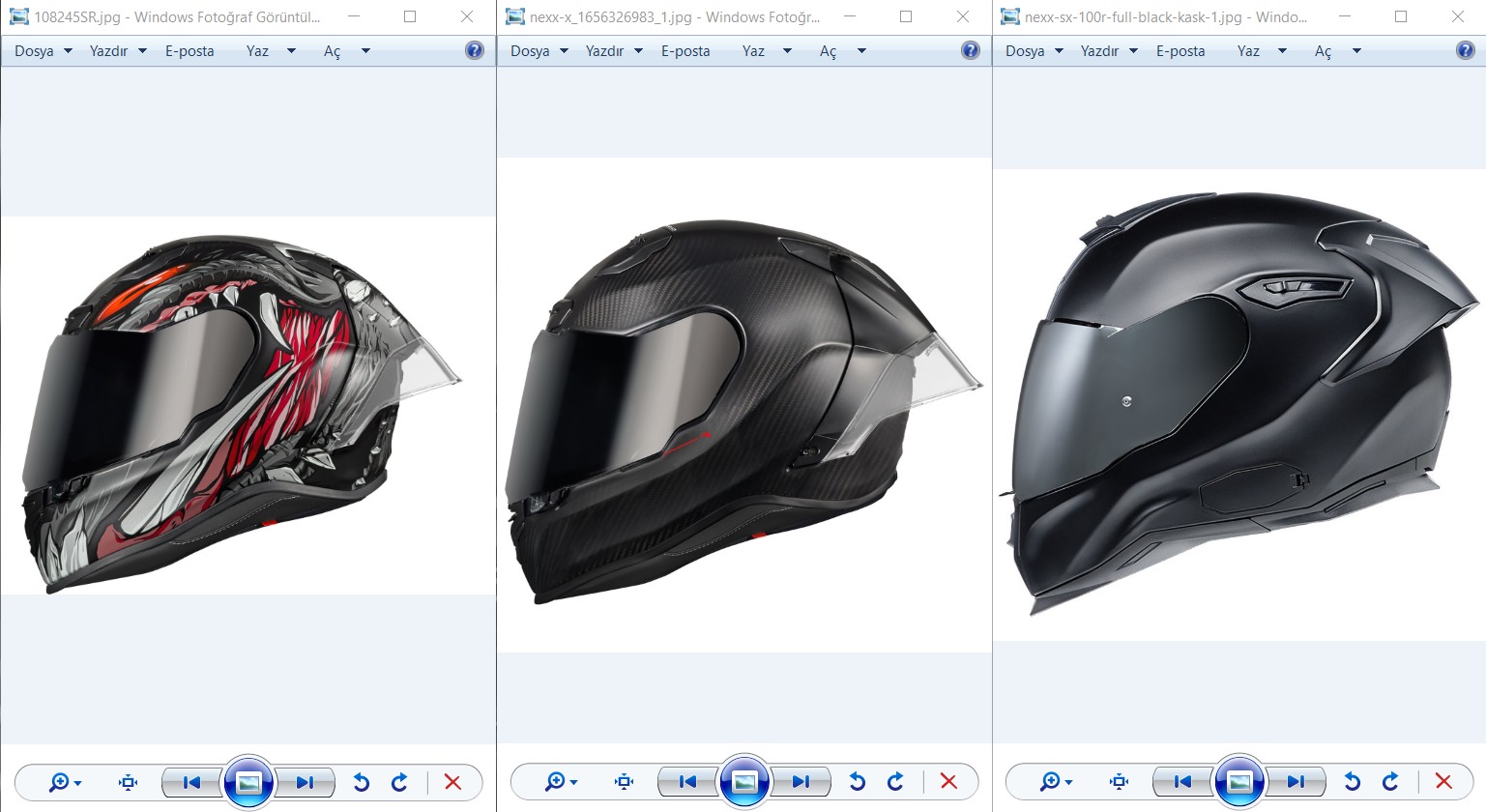Viewport: 1486px width, 812px height.
Task: Open Yazdır menu in the 108245SR.jpg window
Action: (x=118, y=51)
